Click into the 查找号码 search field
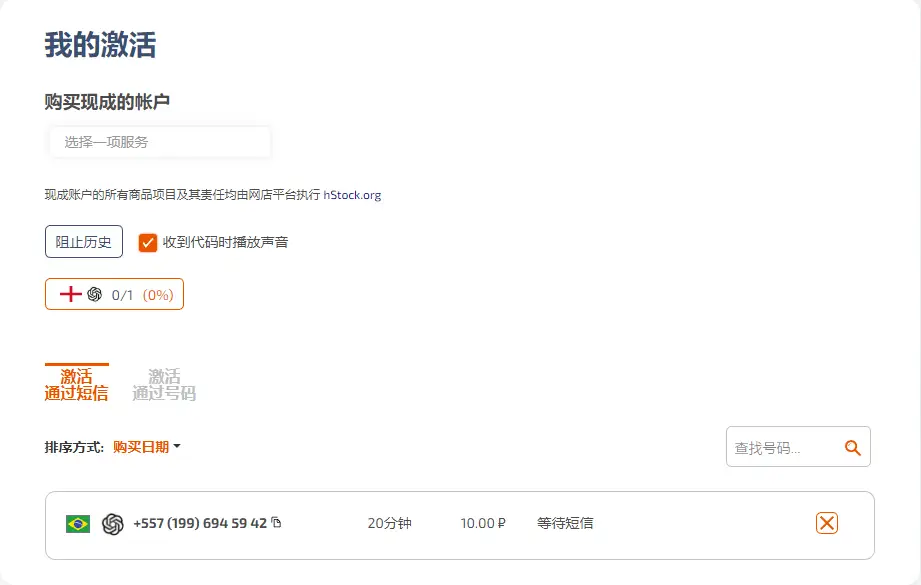The image size is (921, 585). click(x=780, y=448)
